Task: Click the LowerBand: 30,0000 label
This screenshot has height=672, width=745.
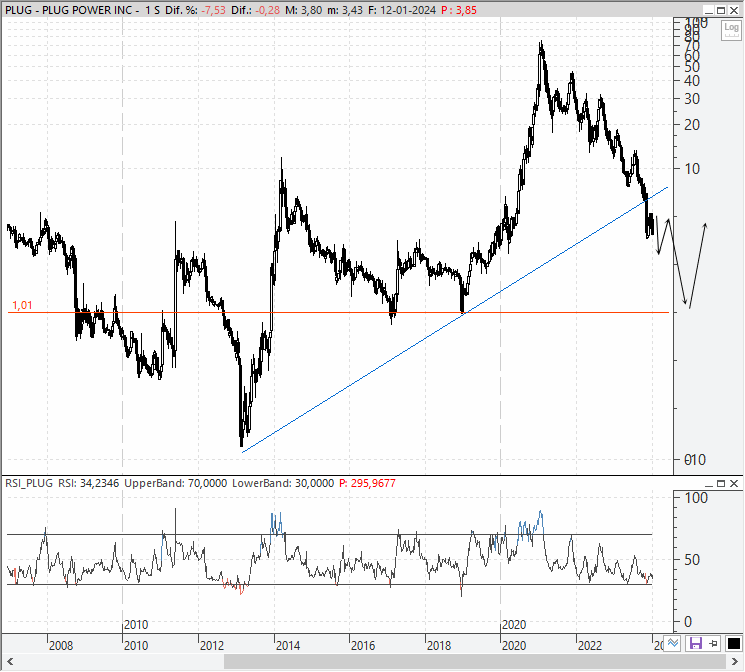Action: click(x=283, y=483)
